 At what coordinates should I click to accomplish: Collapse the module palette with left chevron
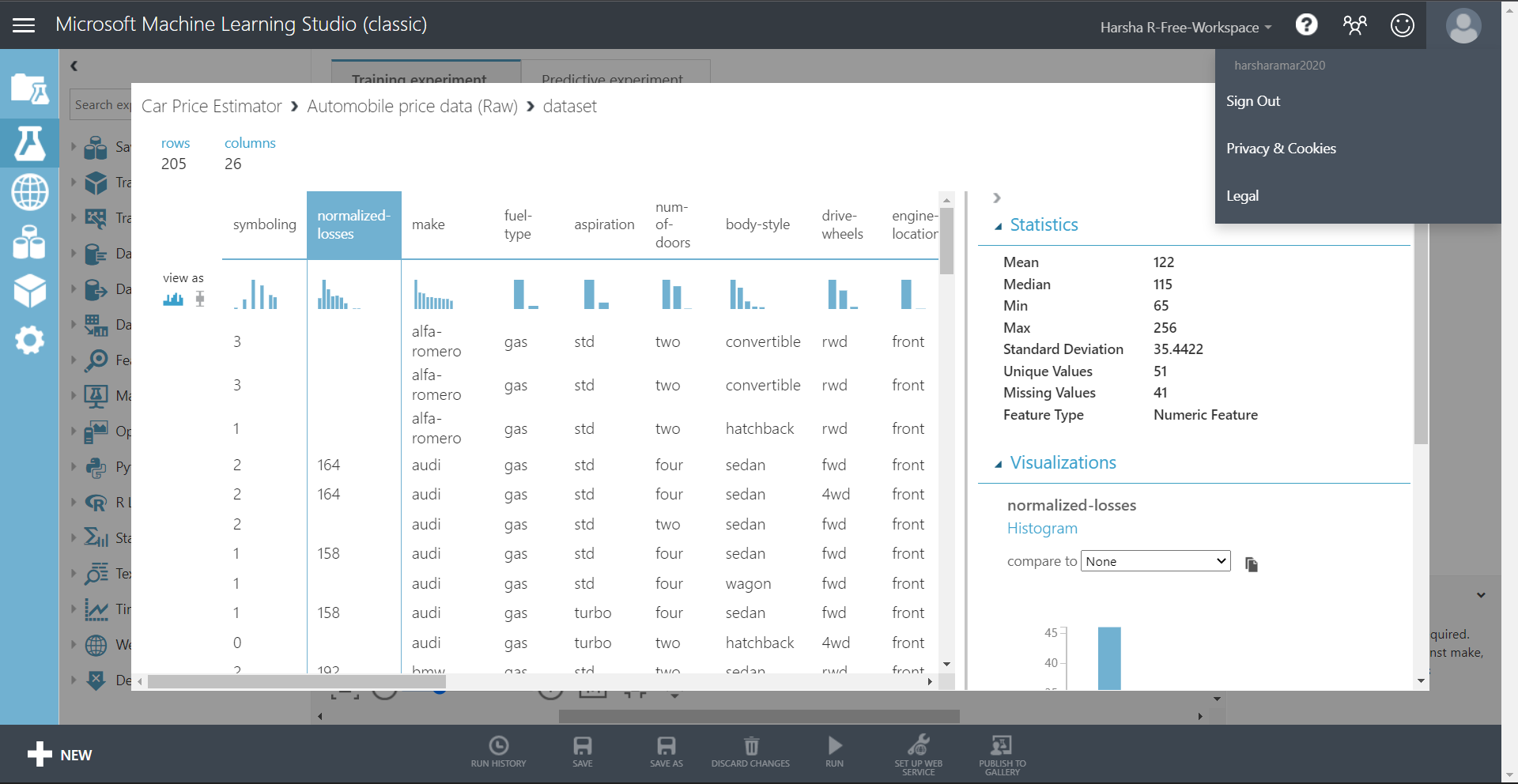click(x=74, y=66)
